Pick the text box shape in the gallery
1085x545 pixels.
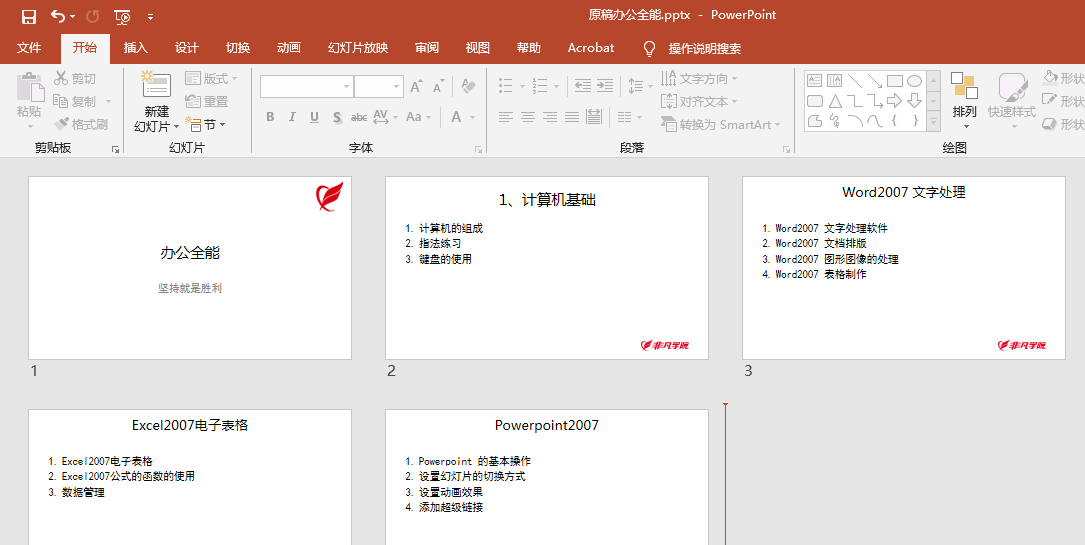point(814,80)
